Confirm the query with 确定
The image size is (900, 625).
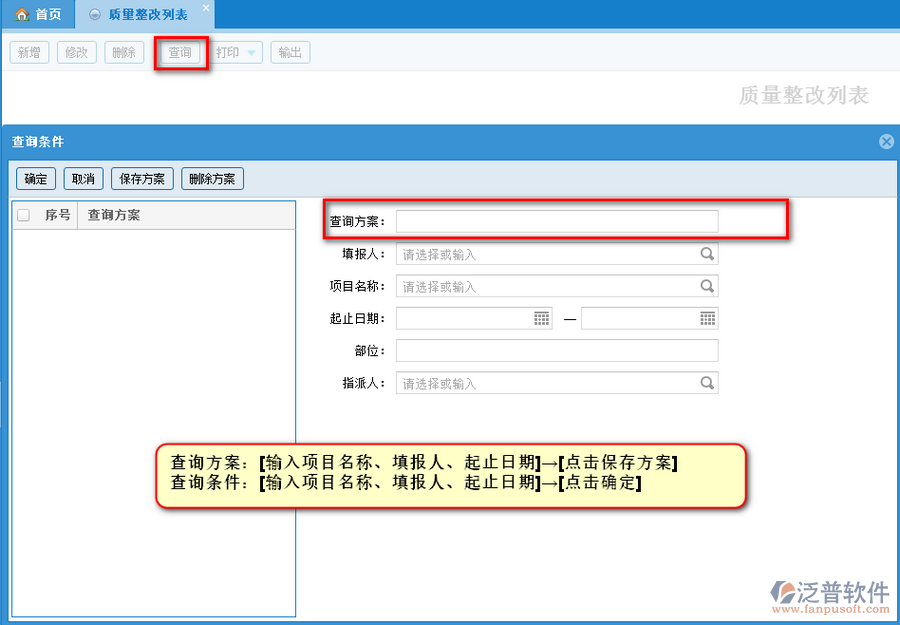(36, 178)
